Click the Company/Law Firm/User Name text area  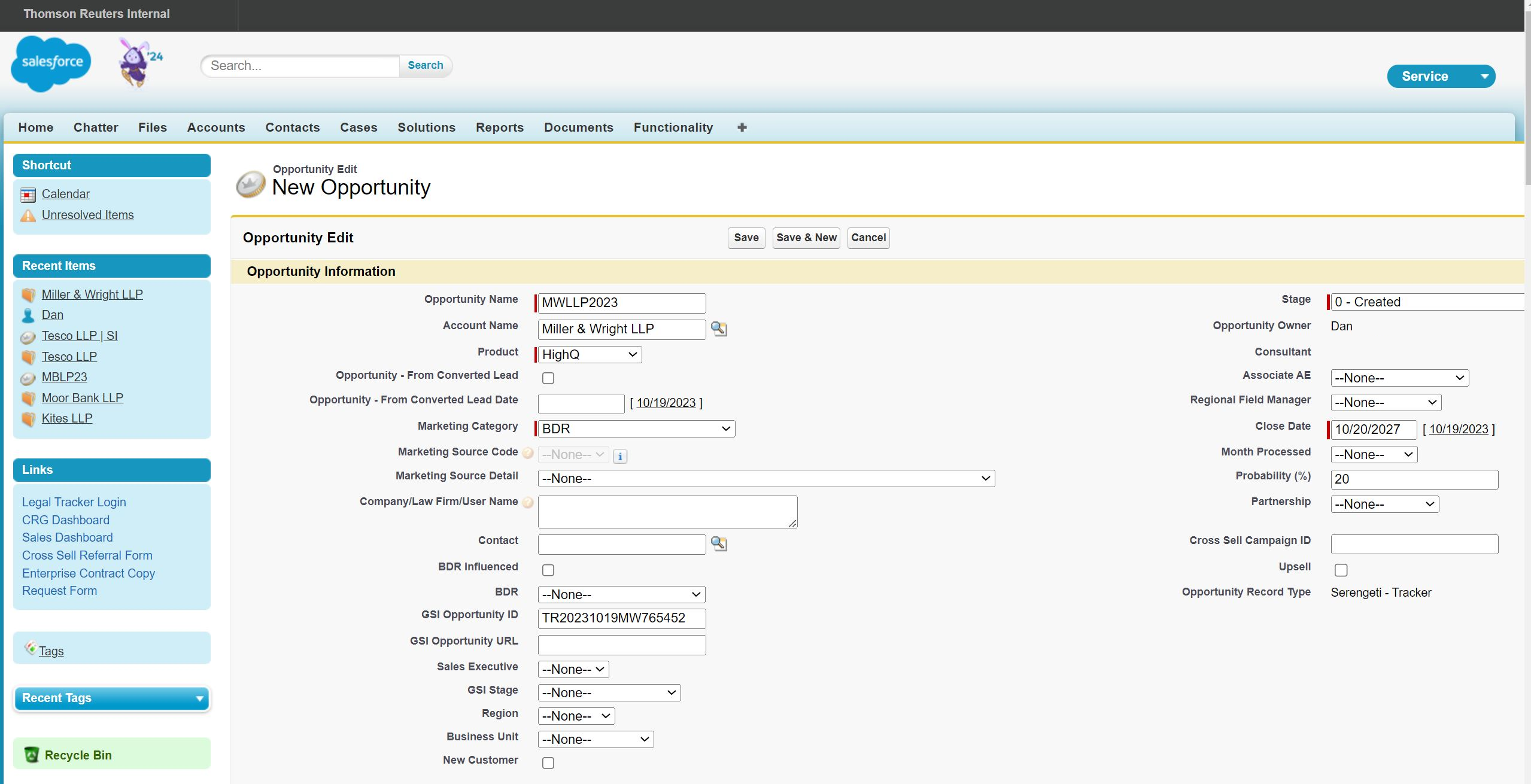click(x=668, y=512)
